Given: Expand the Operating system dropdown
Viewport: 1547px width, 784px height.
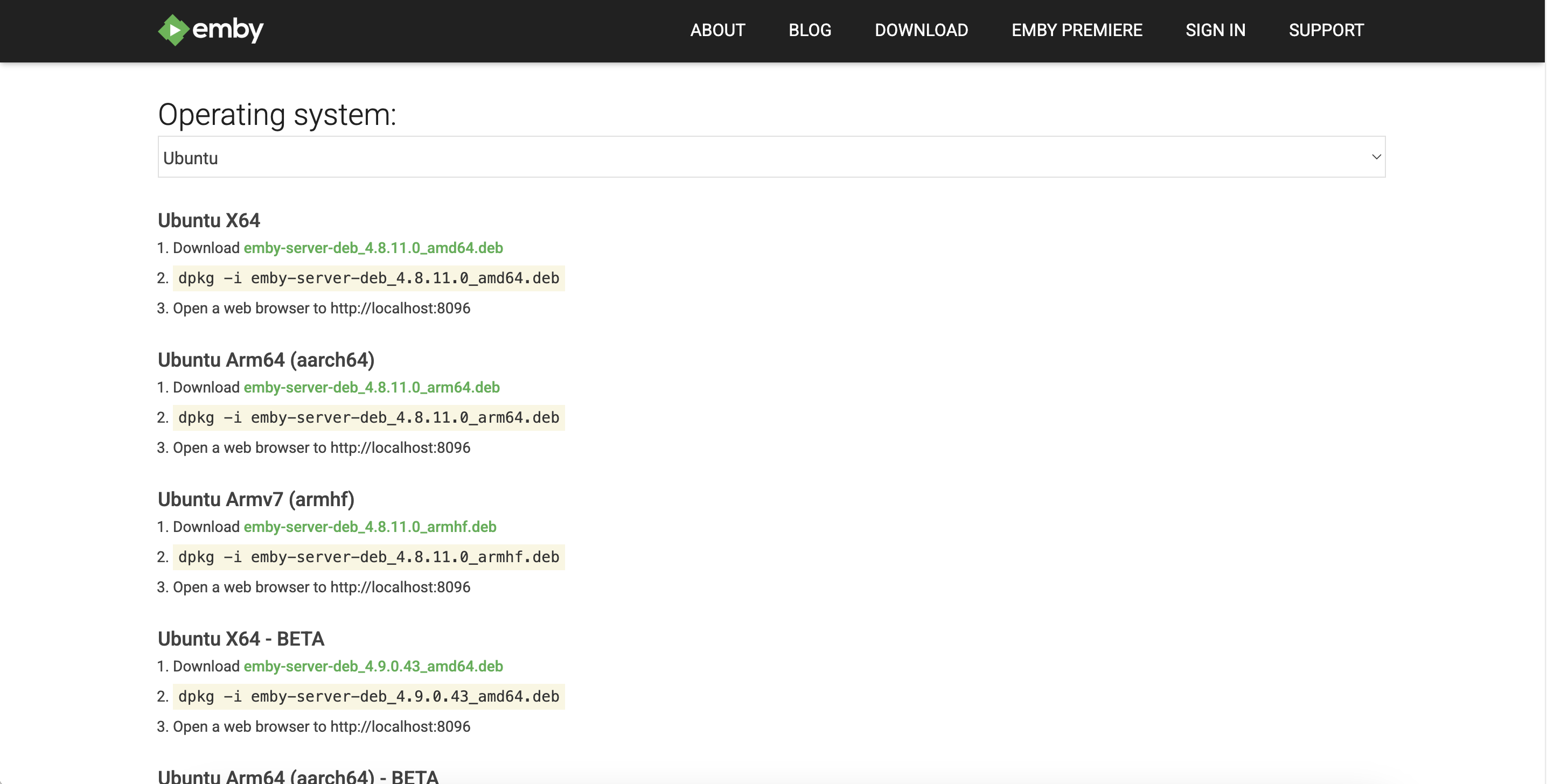Looking at the screenshot, I should [x=770, y=157].
